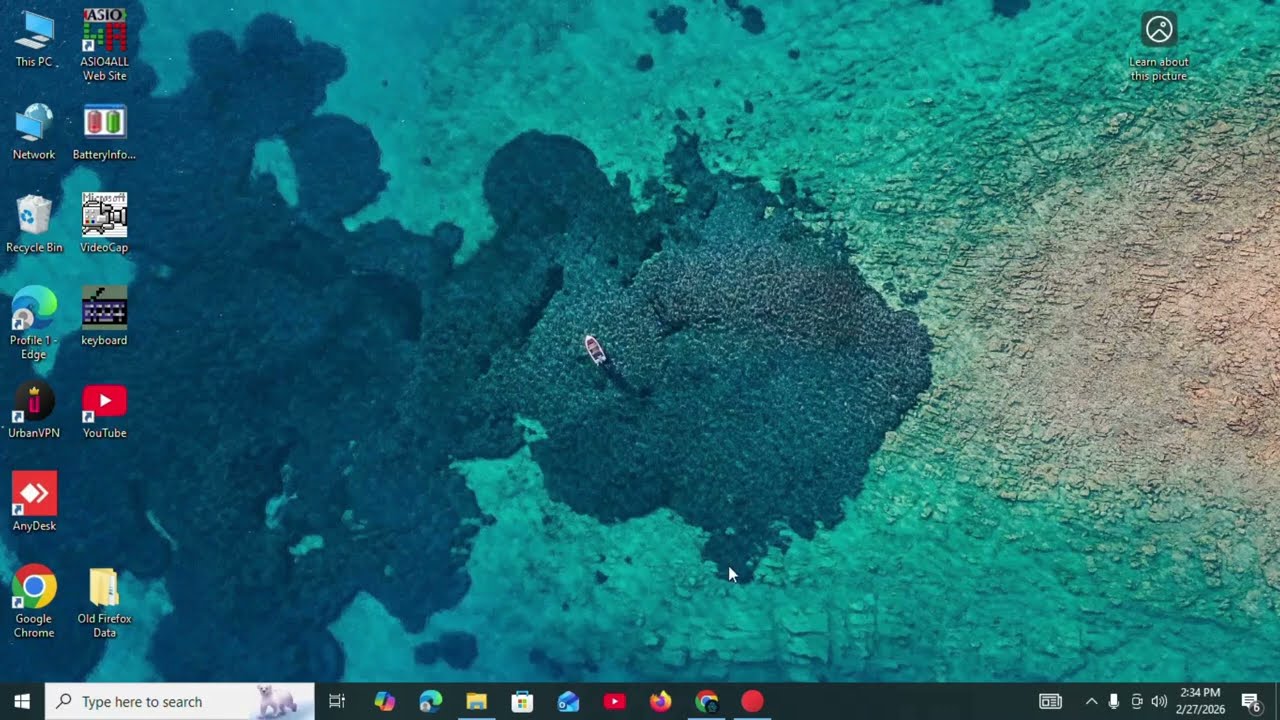
Task: Click the microphone tray icon
Action: (x=1114, y=701)
